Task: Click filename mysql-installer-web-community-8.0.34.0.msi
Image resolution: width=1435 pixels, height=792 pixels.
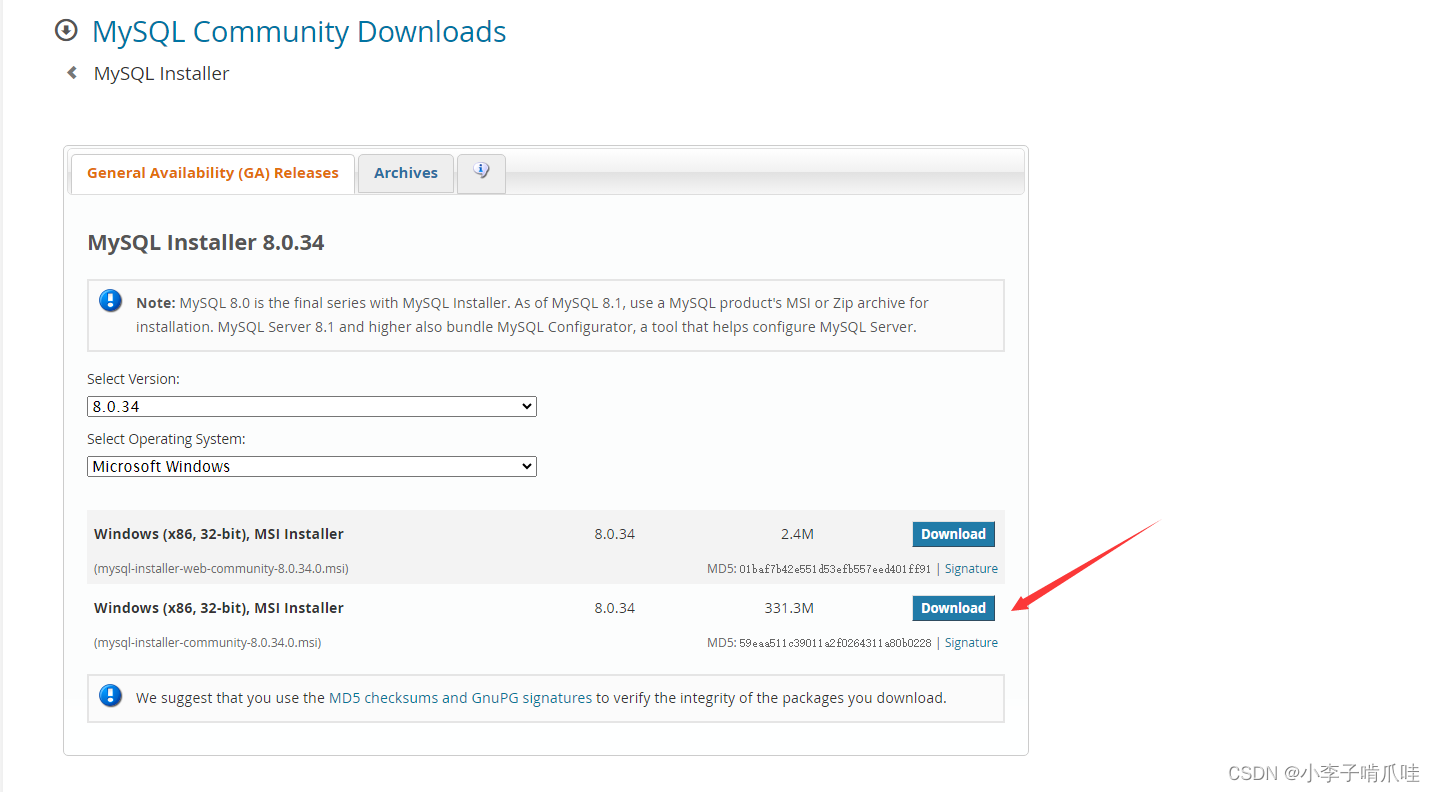Action: tap(221, 569)
